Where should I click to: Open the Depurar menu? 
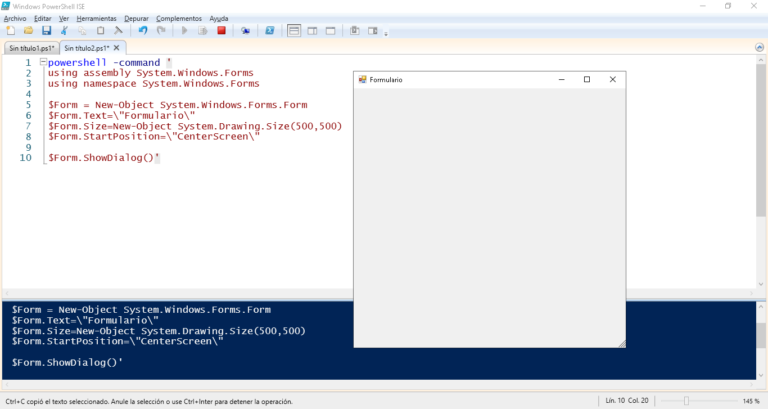tap(136, 19)
